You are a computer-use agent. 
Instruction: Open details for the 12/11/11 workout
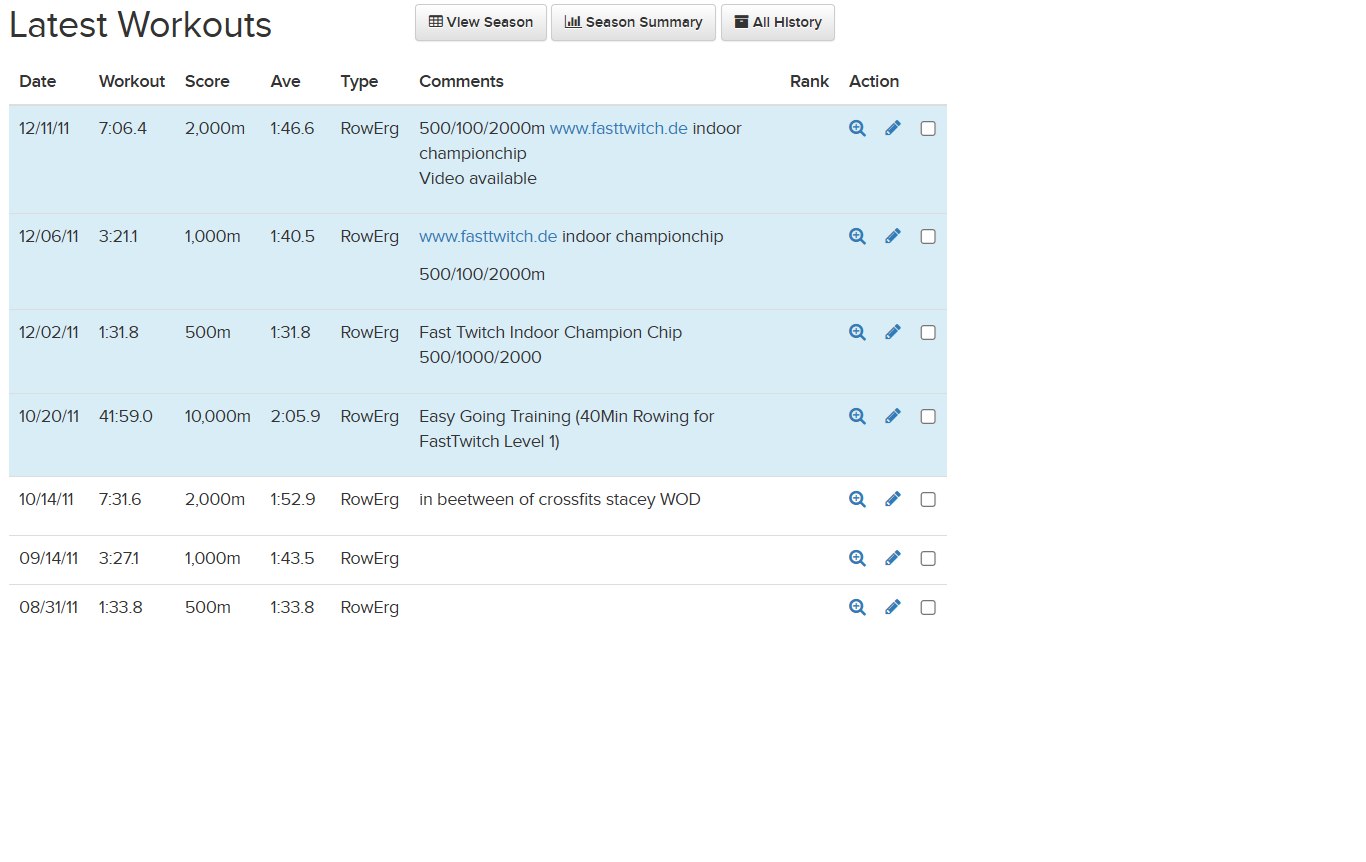(x=857, y=128)
